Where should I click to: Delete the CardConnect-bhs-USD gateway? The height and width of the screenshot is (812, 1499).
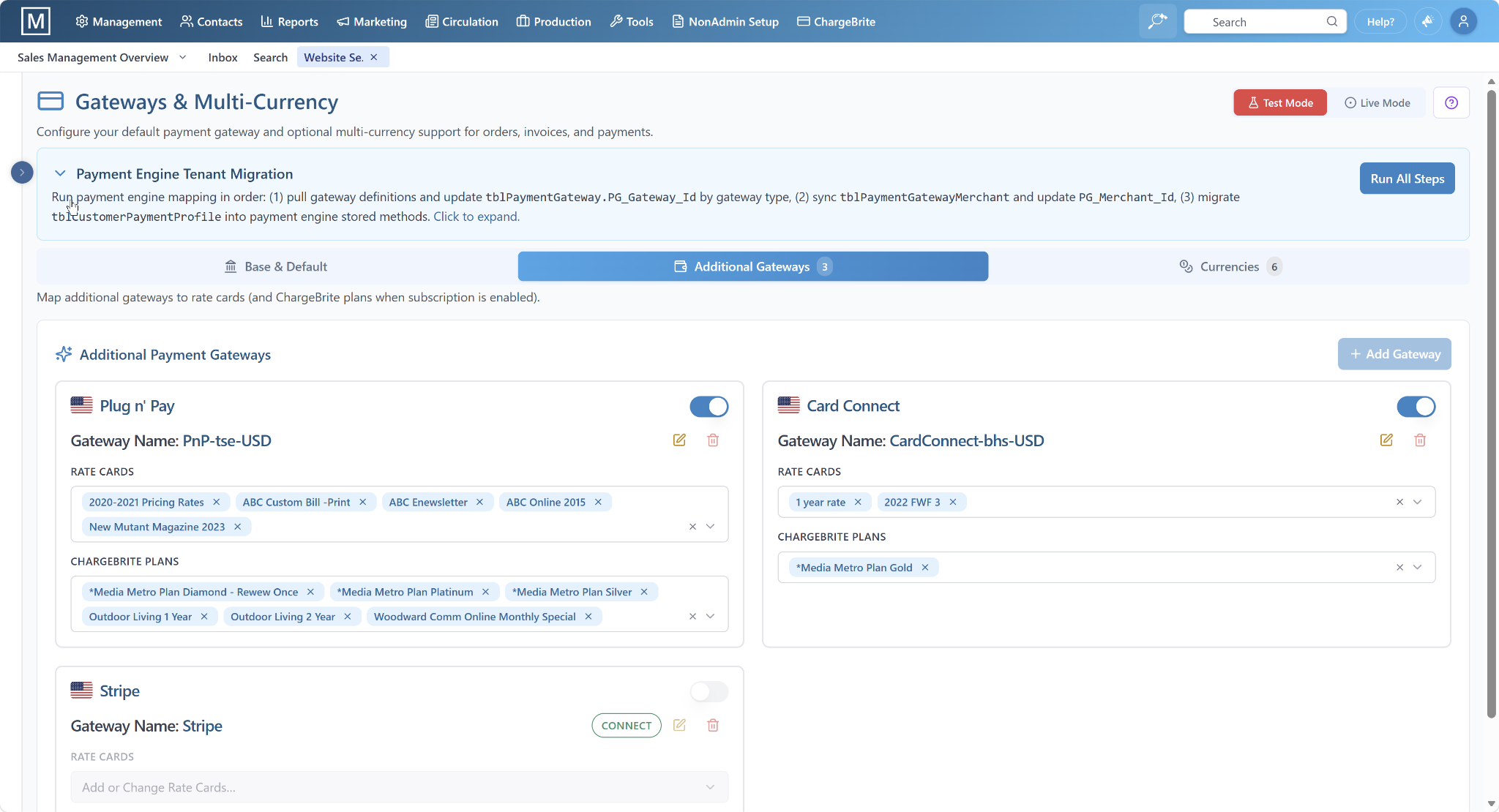pyautogui.click(x=1420, y=440)
